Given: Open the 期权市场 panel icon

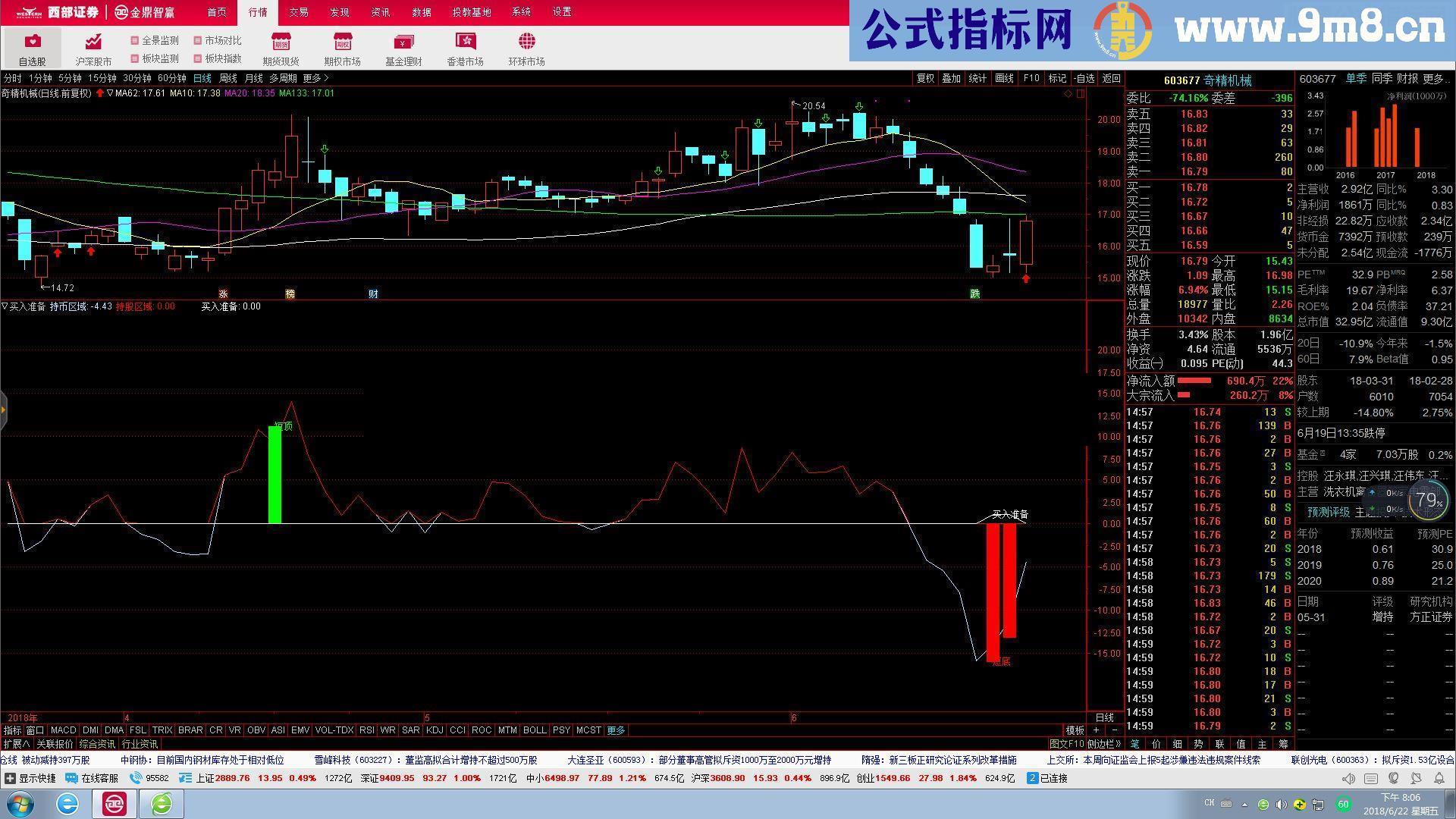Looking at the screenshot, I should (x=342, y=45).
